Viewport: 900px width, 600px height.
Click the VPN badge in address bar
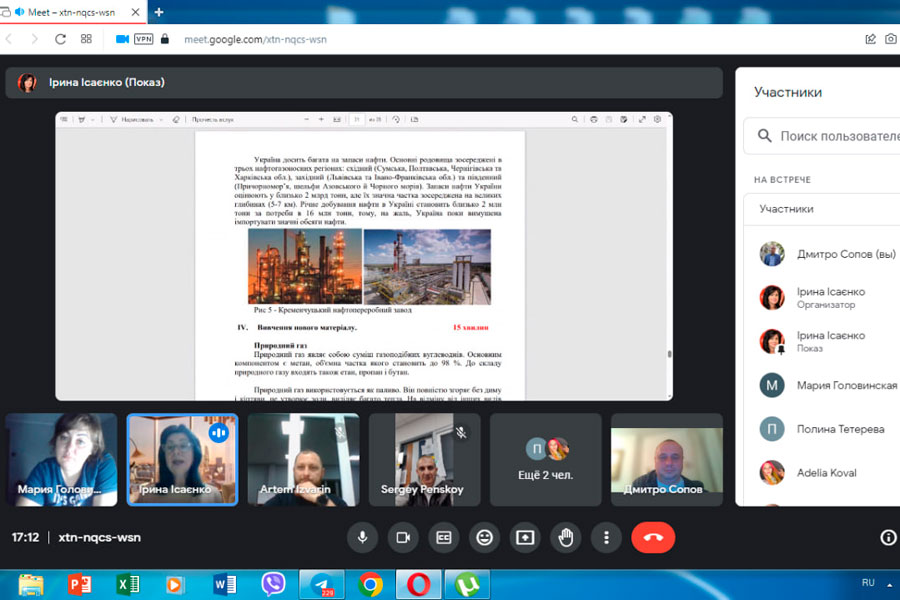click(144, 39)
